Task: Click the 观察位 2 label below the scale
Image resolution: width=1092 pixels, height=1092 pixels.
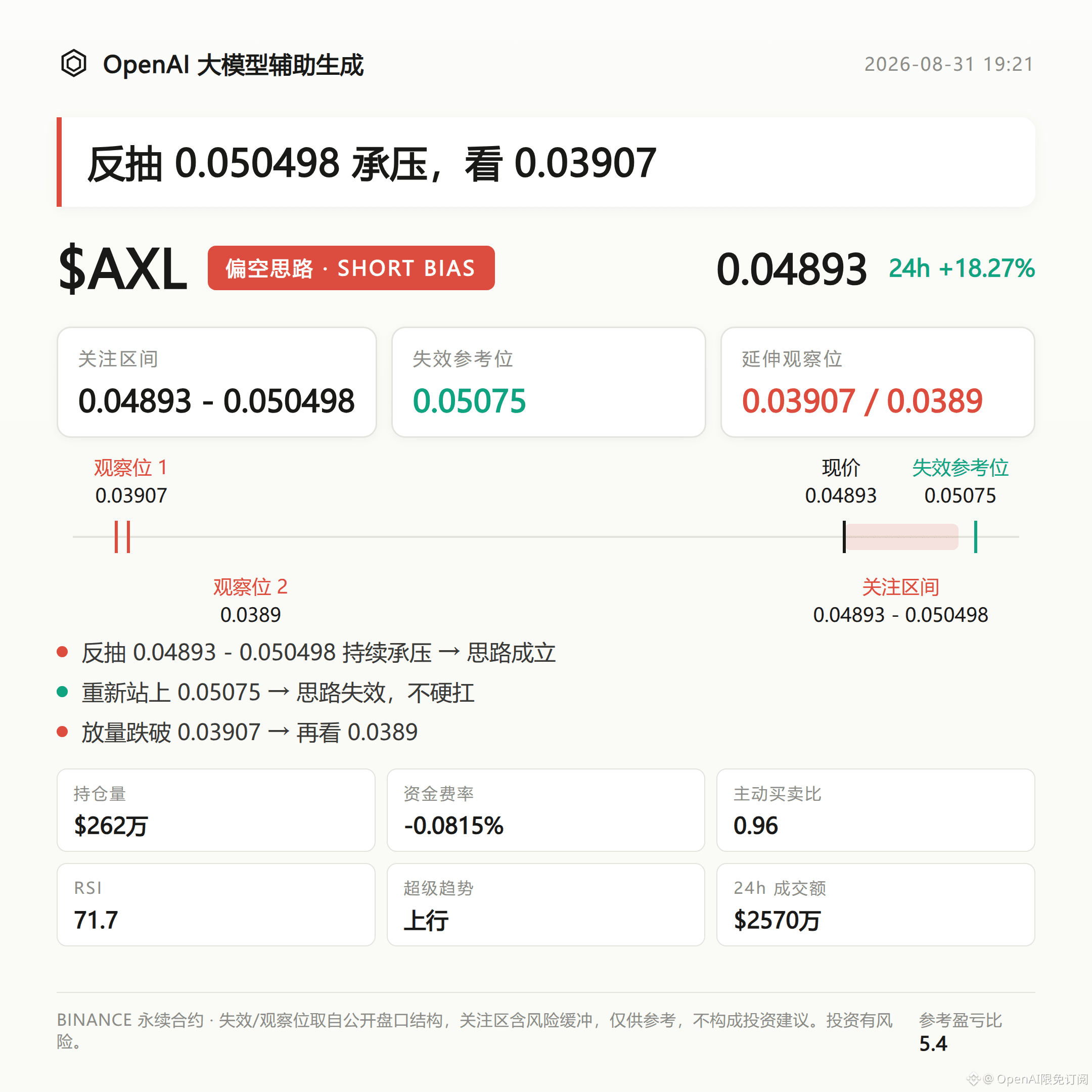Action: 250,587
